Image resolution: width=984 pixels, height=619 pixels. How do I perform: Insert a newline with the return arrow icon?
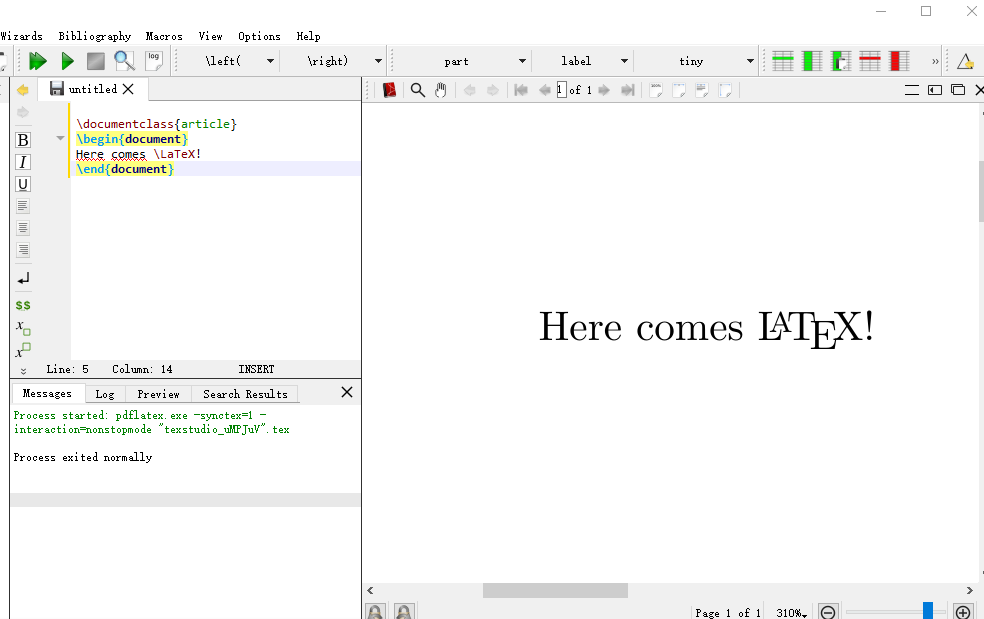23,278
